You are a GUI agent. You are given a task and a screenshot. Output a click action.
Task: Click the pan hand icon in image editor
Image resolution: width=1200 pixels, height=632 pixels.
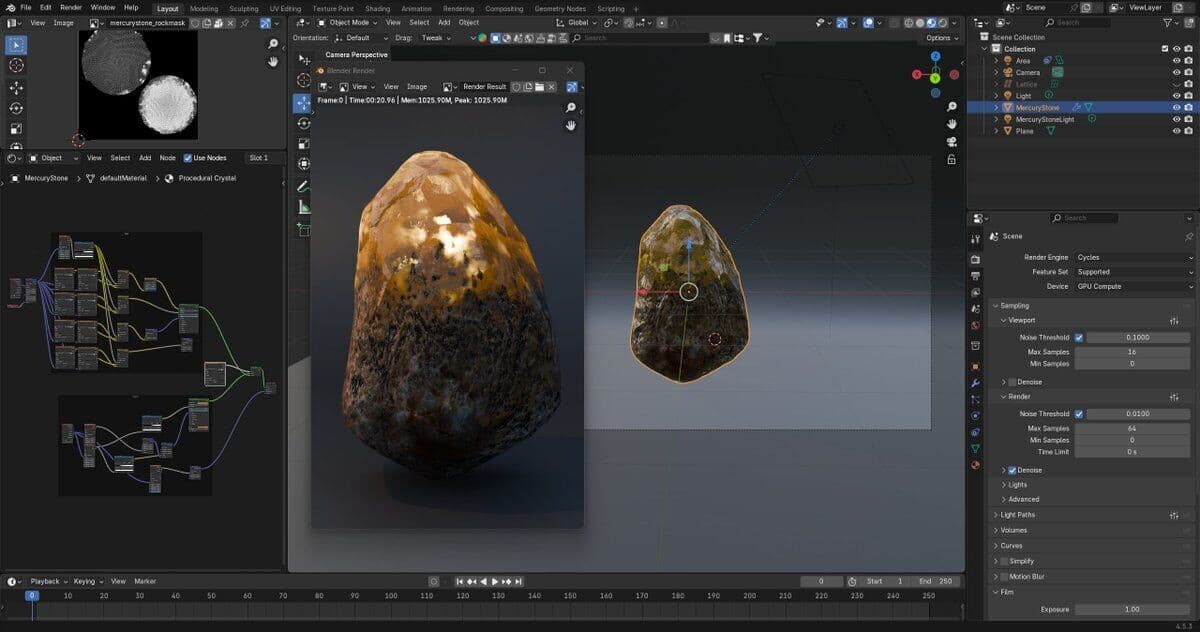(273, 62)
